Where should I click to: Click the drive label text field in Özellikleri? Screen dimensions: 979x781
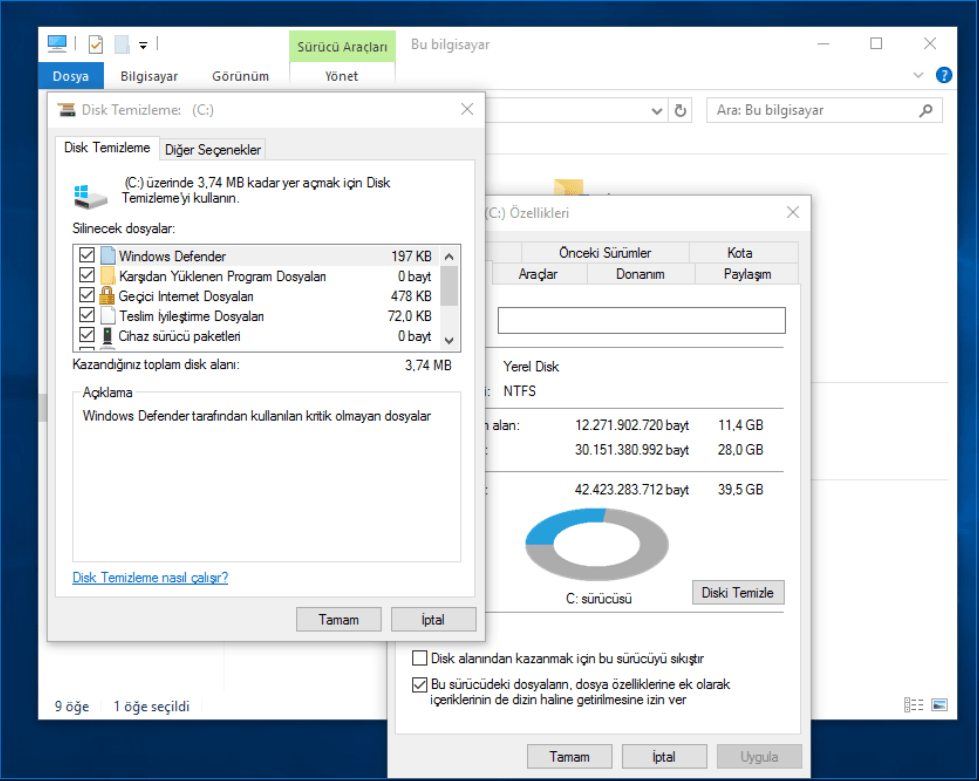click(x=641, y=320)
